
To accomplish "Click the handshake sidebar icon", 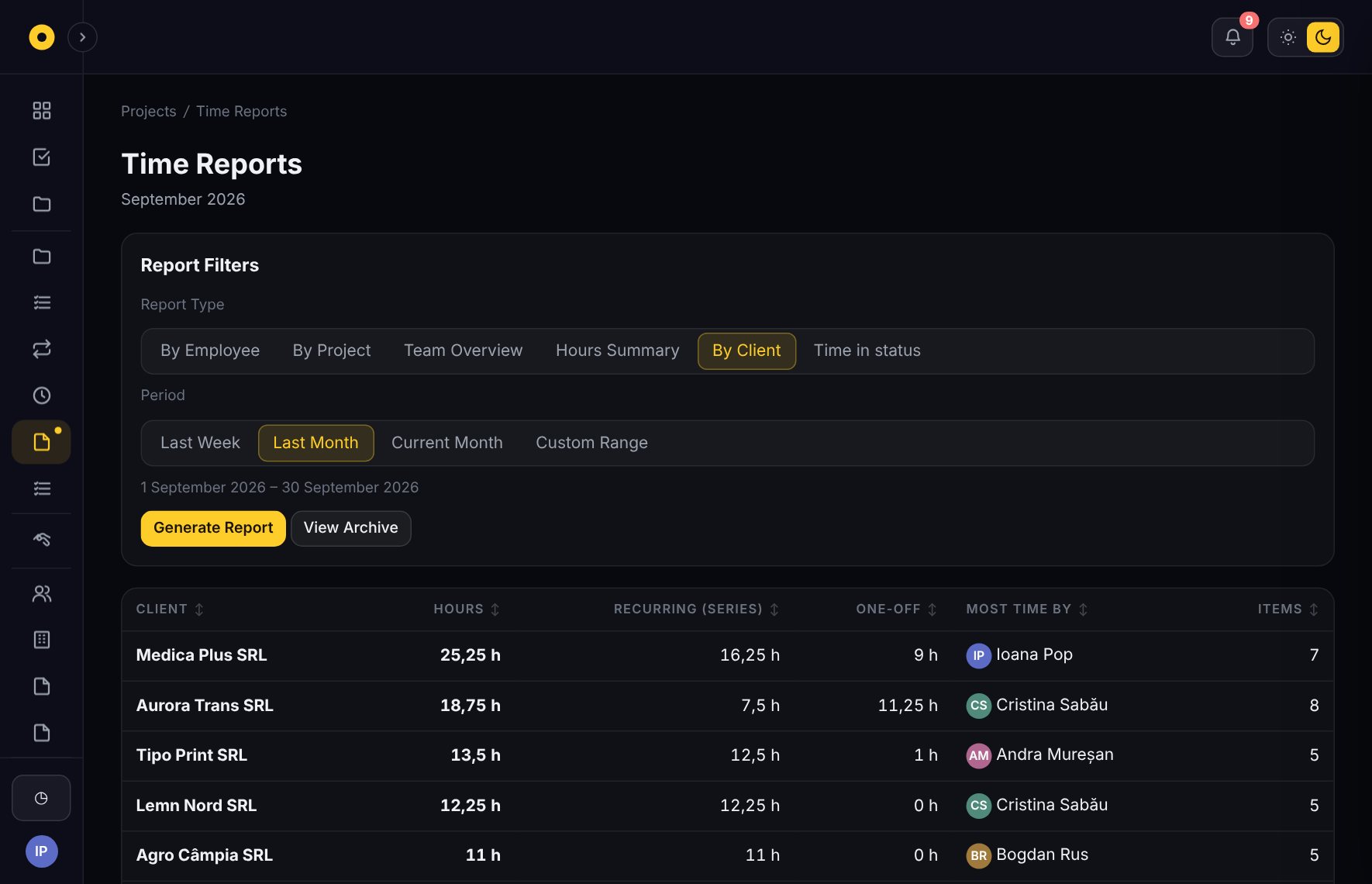I will [42, 540].
